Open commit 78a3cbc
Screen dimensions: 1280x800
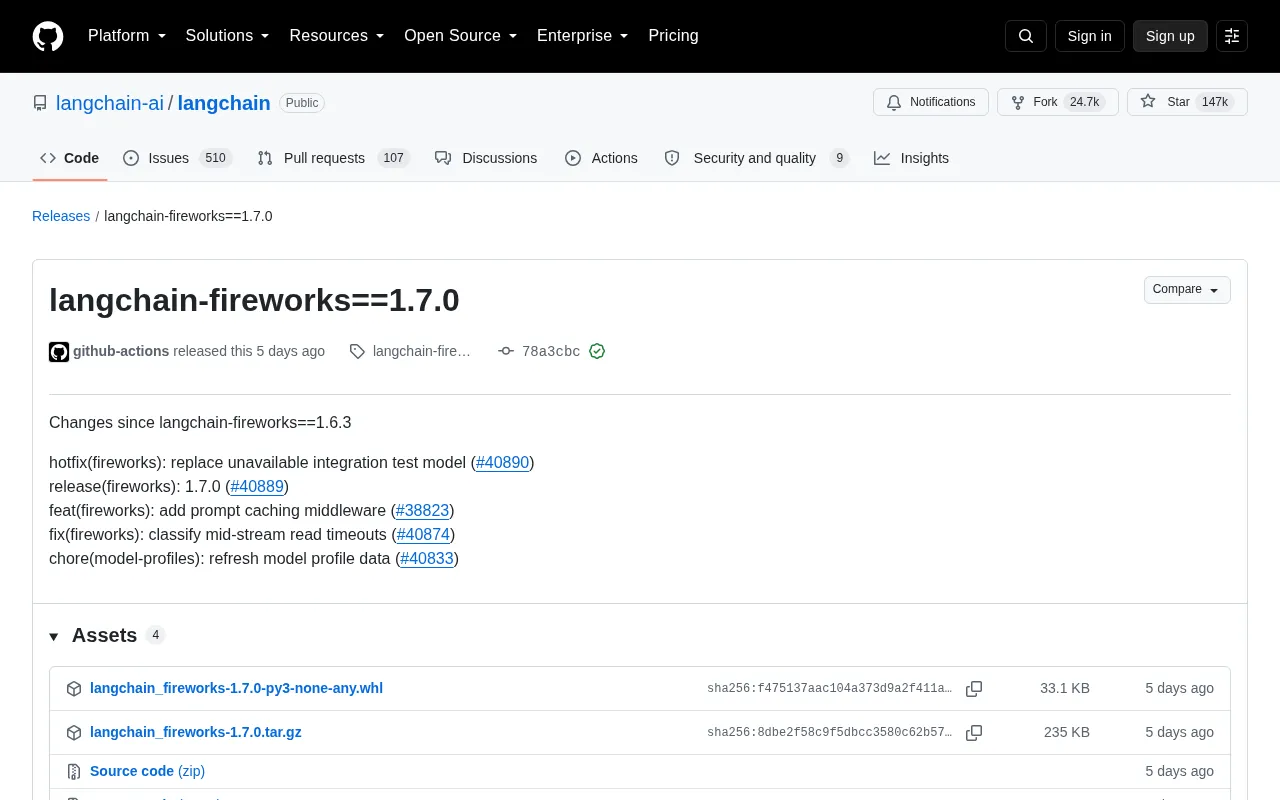(x=551, y=352)
